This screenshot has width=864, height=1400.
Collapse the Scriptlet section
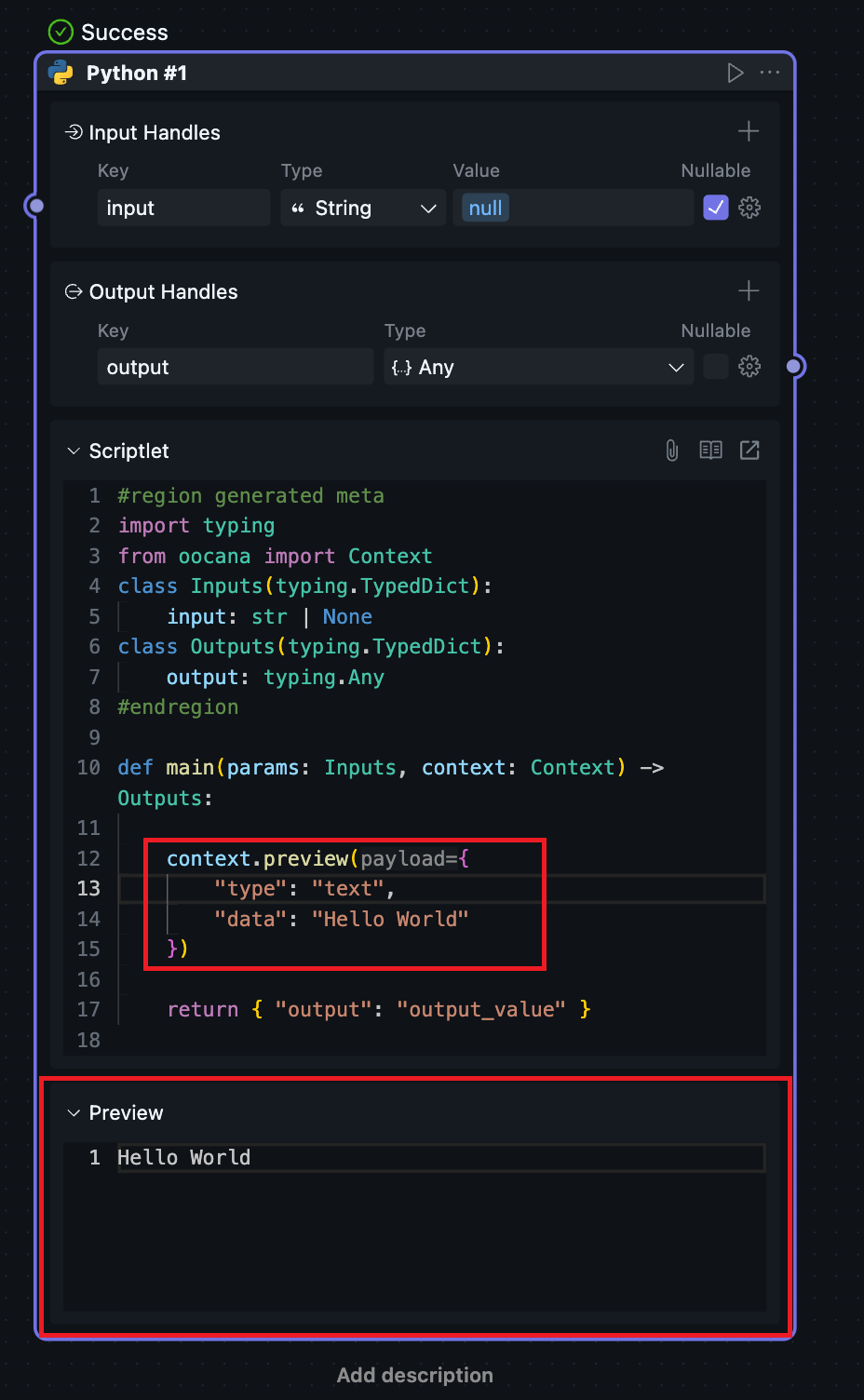[x=74, y=451]
